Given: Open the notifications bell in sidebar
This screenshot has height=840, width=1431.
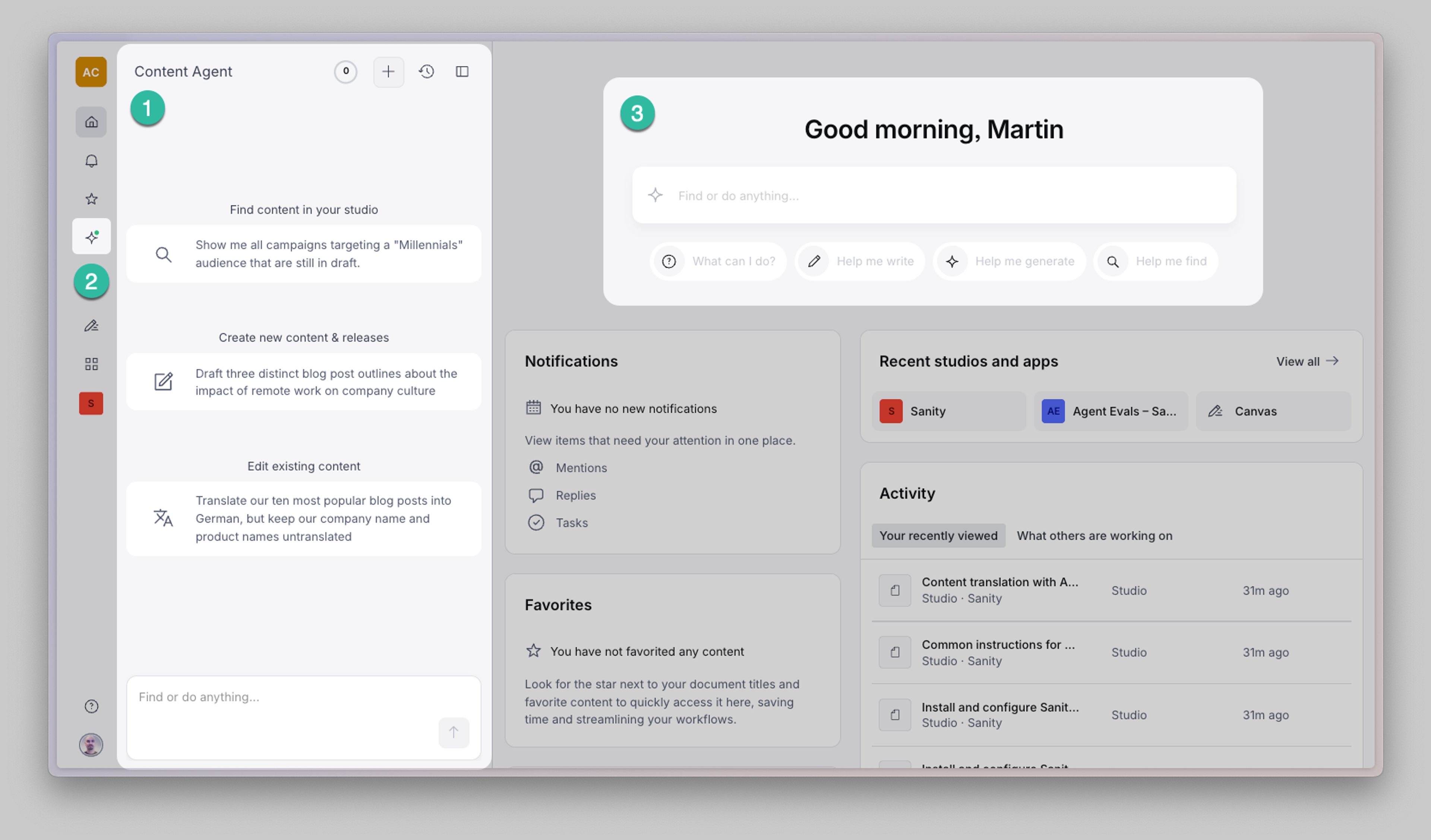Looking at the screenshot, I should (91, 161).
